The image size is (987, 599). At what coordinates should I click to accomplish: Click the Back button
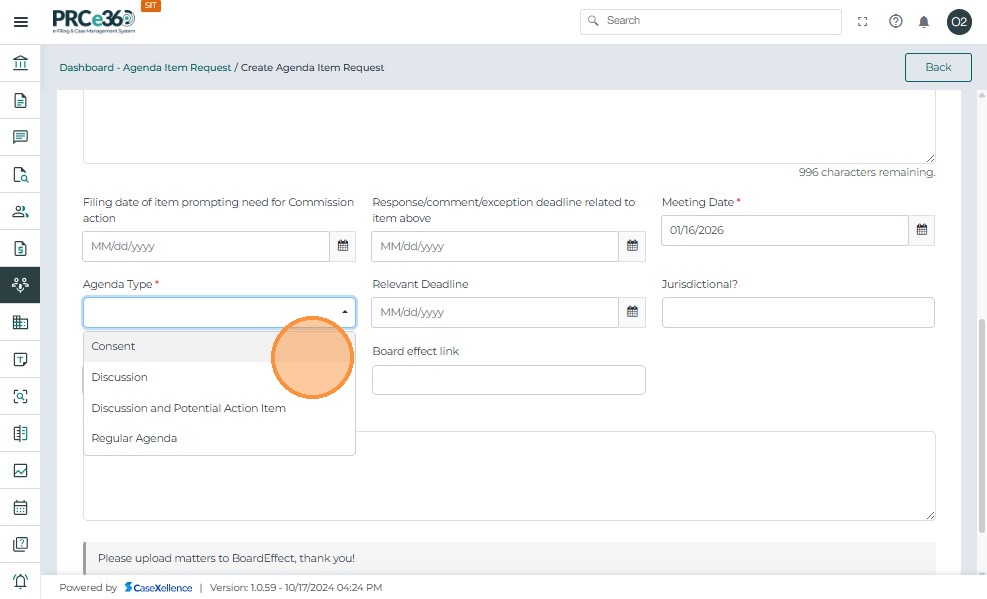click(x=938, y=67)
